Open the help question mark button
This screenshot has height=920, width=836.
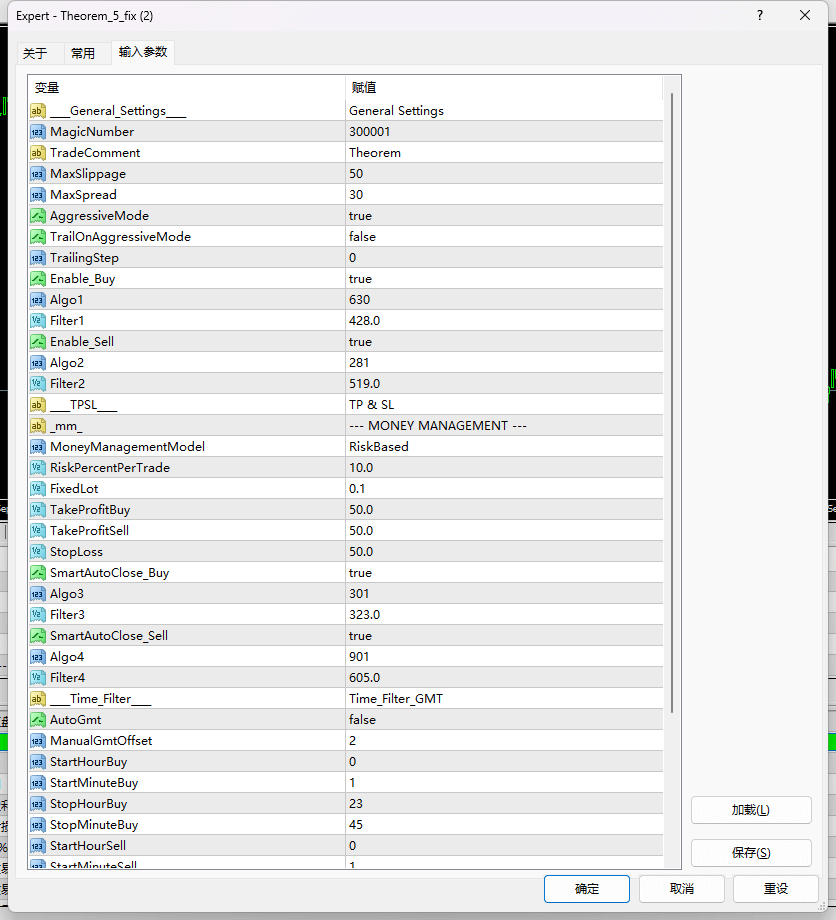pos(760,16)
